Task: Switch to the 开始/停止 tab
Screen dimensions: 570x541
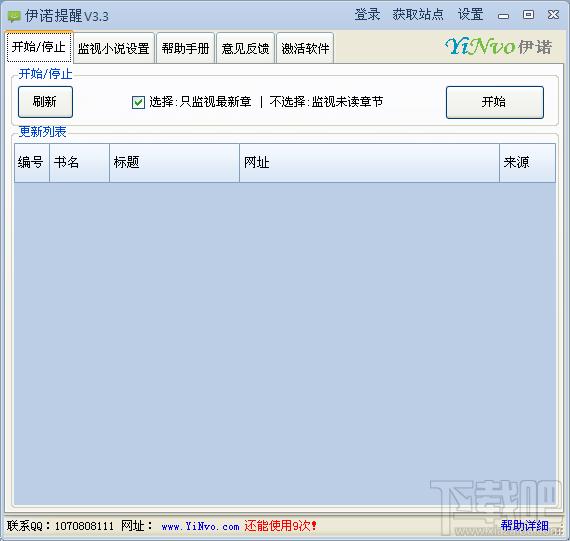Action: (39, 47)
